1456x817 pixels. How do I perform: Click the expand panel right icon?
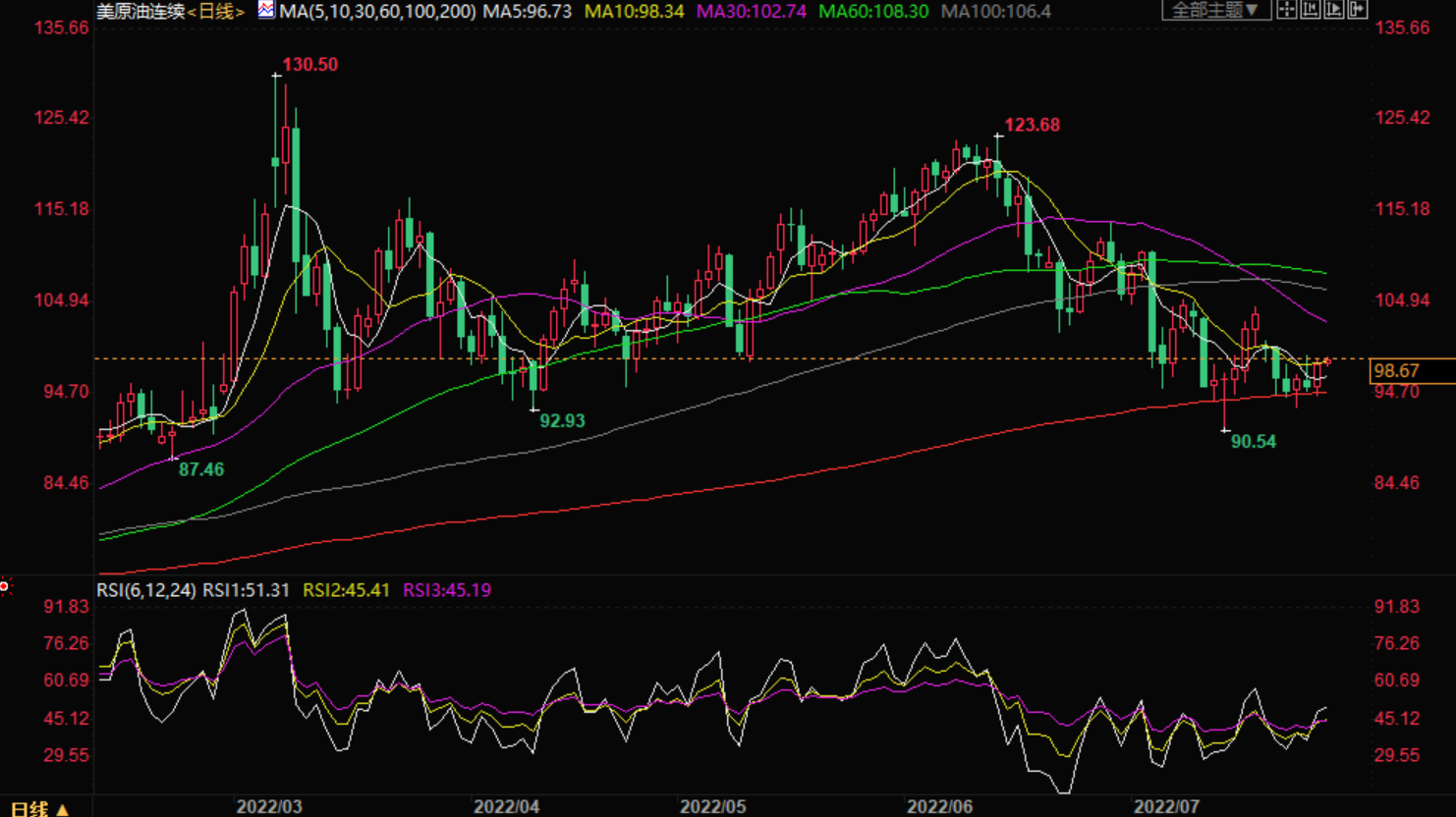pyautogui.click(x=1358, y=10)
